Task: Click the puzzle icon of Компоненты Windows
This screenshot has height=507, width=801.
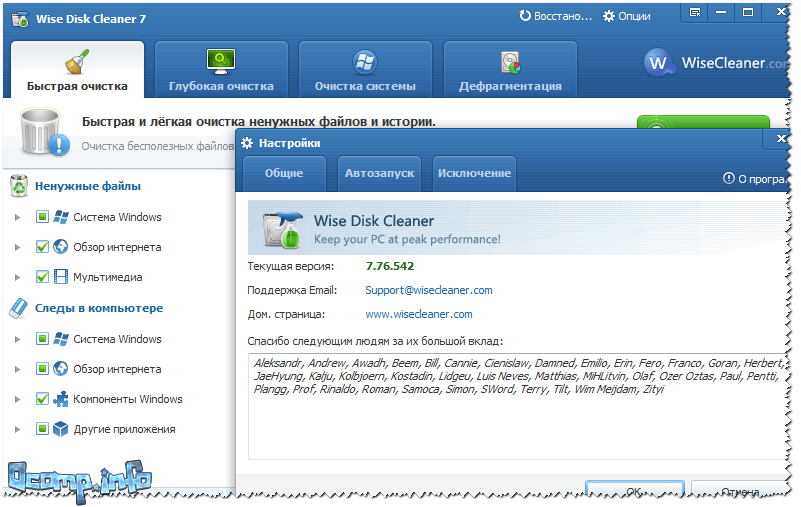Action: coord(60,399)
